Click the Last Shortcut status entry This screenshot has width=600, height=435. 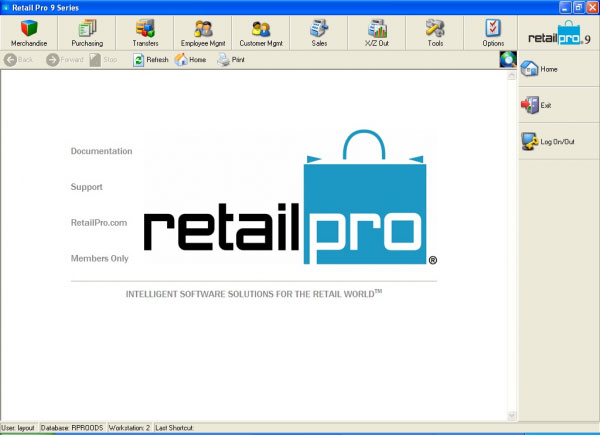tap(174, 428)
